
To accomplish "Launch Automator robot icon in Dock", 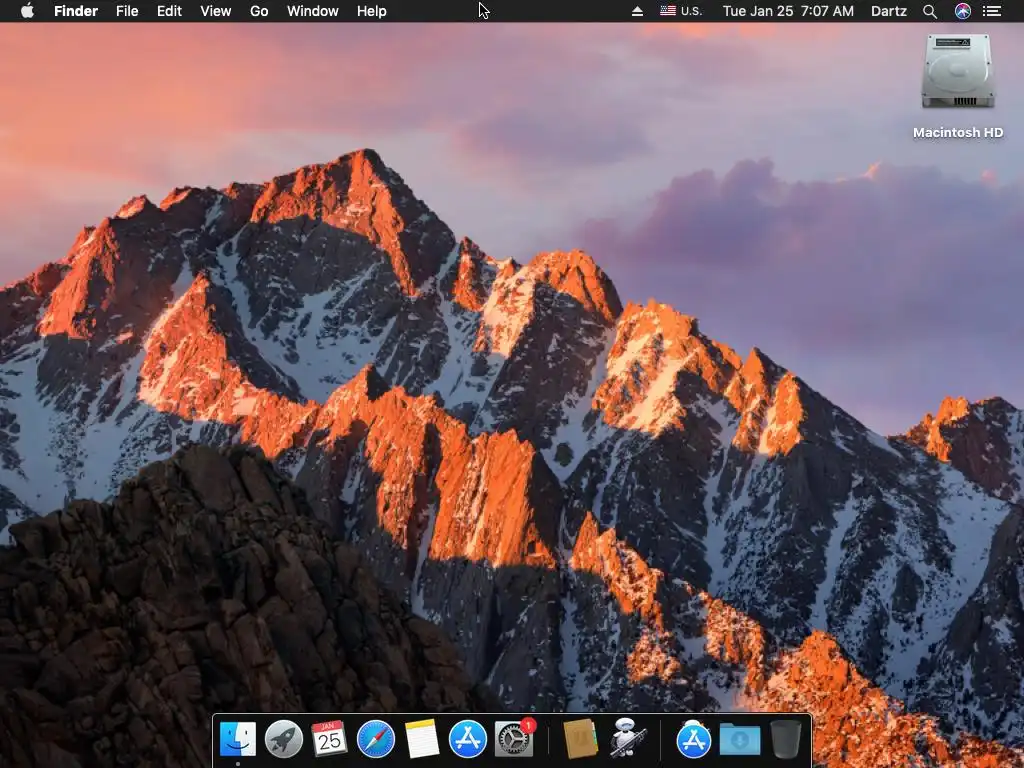I will coord(627,738).
